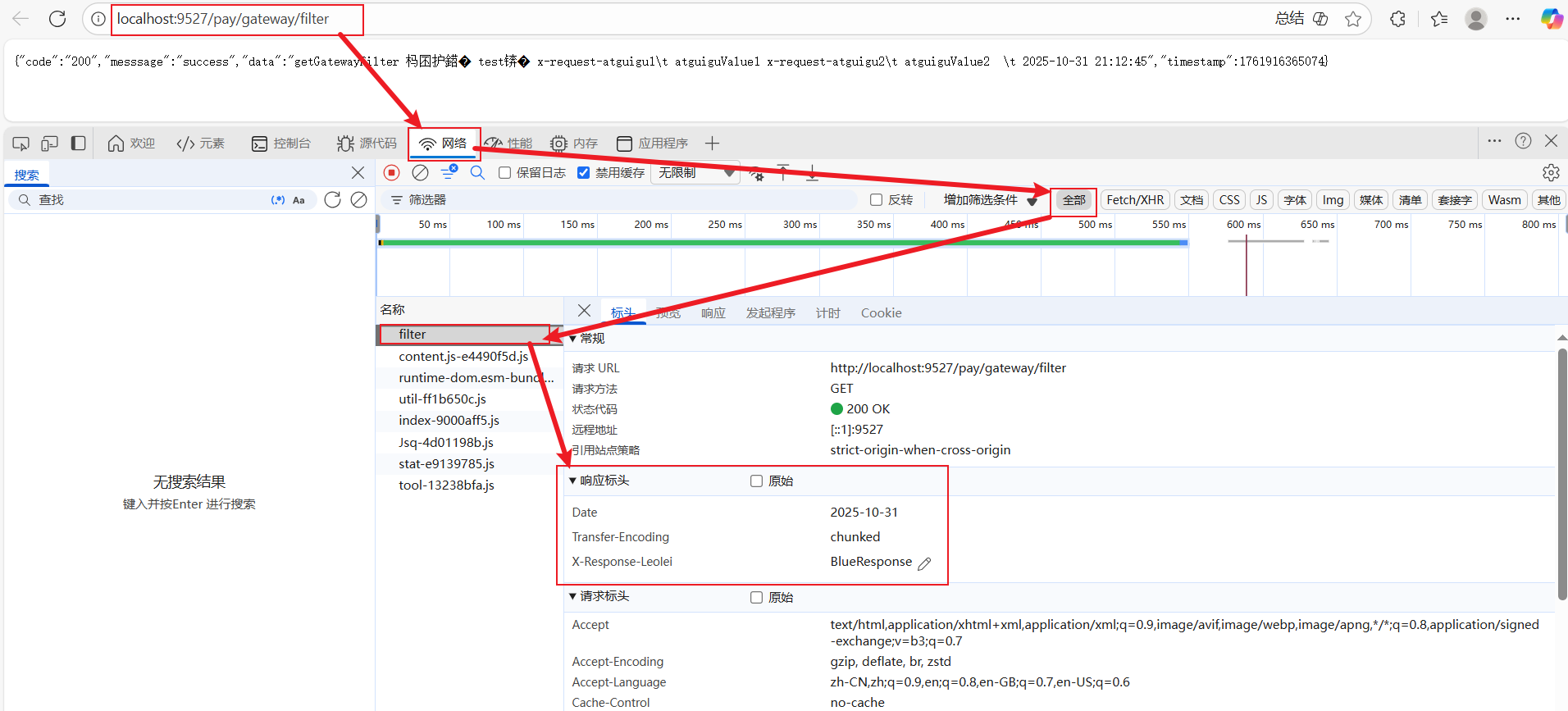Click the filter toggle icon with badge

coord(449,171)
